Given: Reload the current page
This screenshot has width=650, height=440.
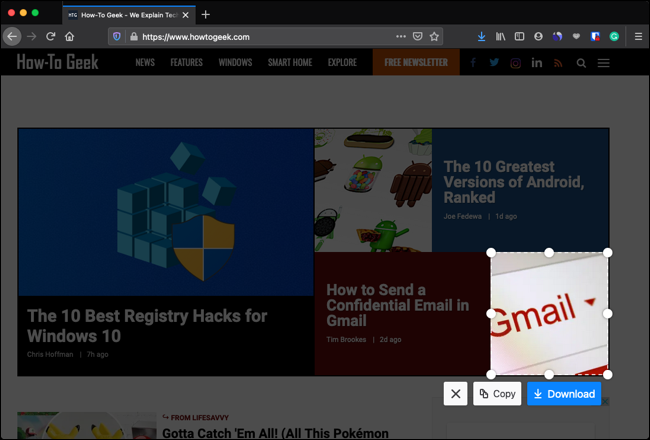Looking at the screenshot, I should (x=50, y=36).
